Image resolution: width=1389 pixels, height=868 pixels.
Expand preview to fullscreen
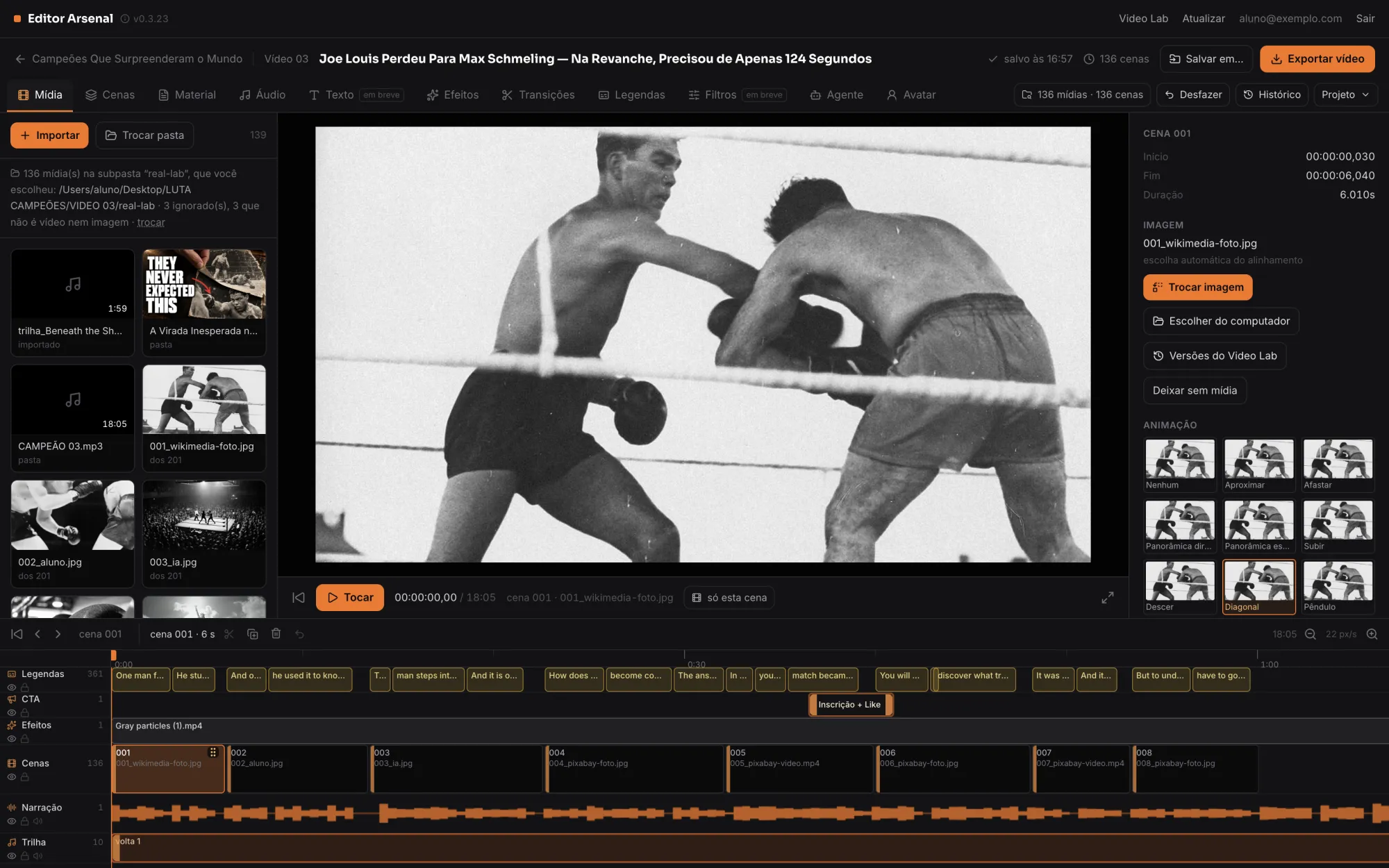[1108, 597]
